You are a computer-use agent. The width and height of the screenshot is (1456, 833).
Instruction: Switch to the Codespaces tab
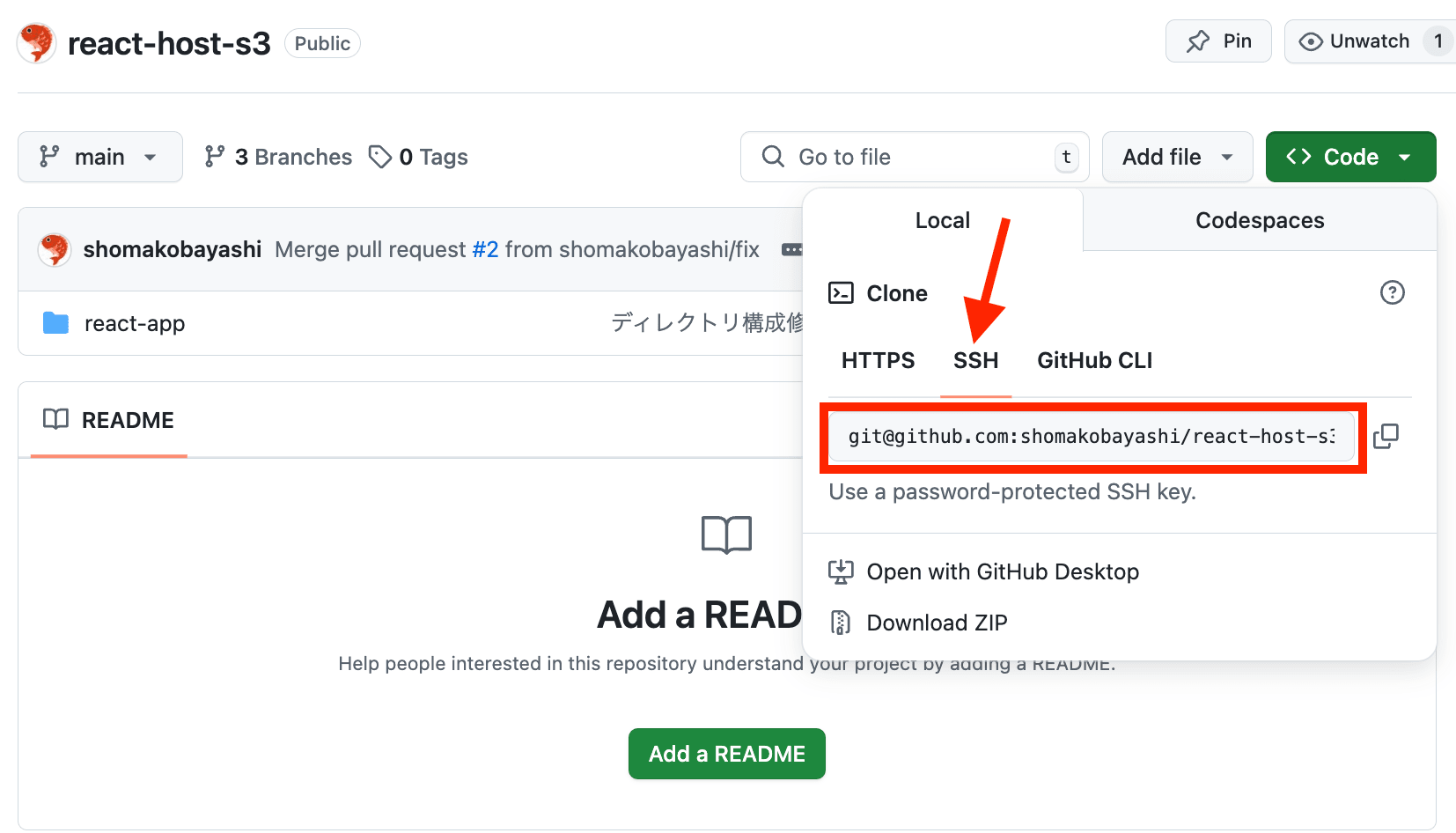(x=1260, y=220)
